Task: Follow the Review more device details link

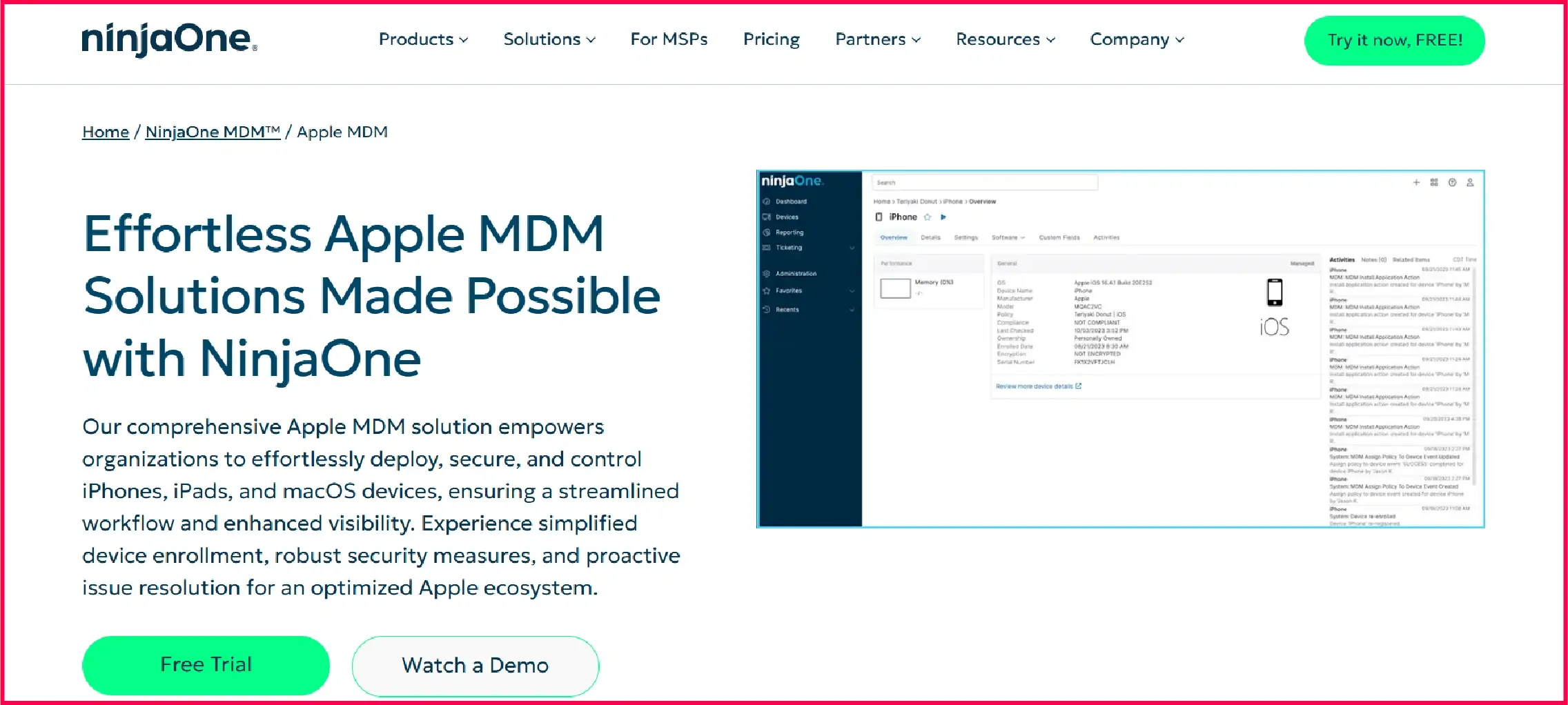Action: pos(1035,386)
